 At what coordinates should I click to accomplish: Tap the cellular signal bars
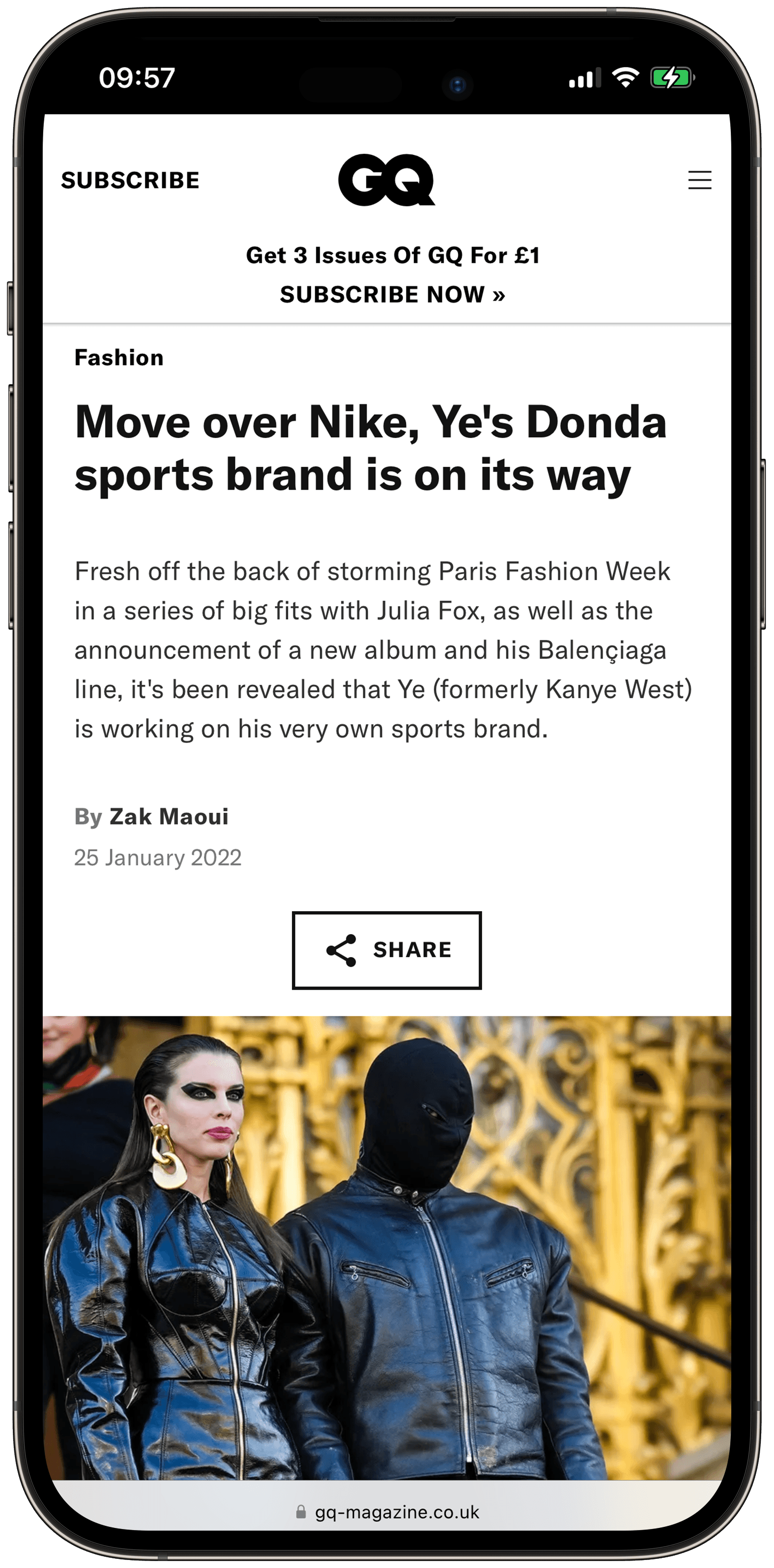click(585, 78)
